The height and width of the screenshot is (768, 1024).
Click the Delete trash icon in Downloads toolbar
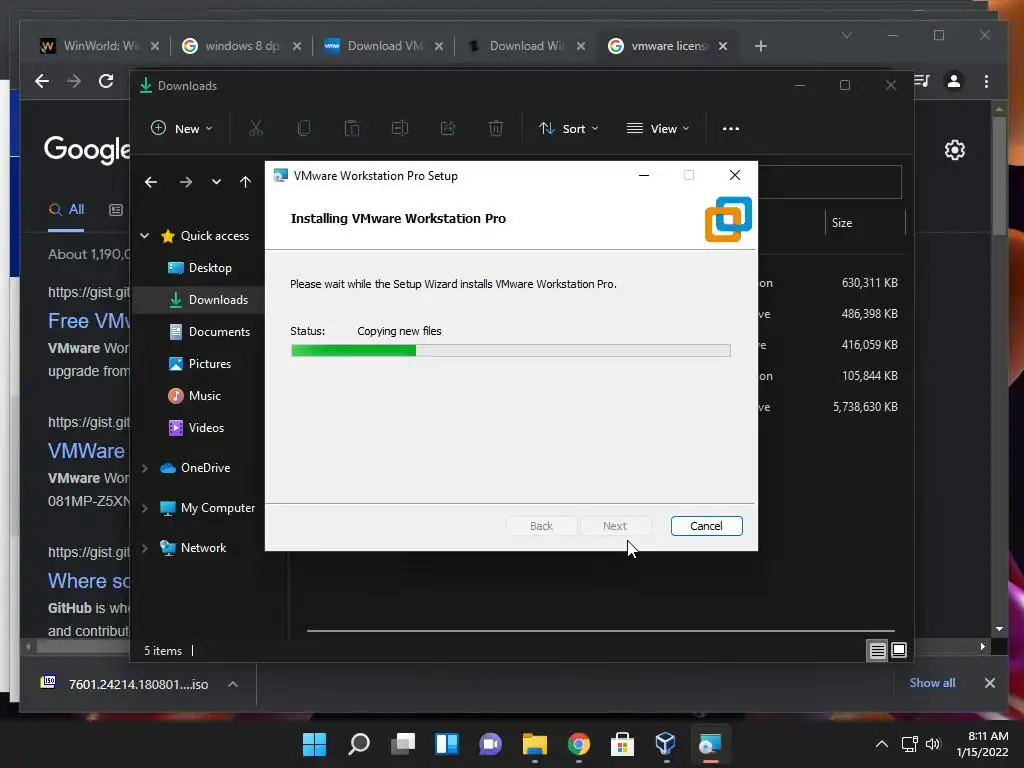click(x=496, y=129)
